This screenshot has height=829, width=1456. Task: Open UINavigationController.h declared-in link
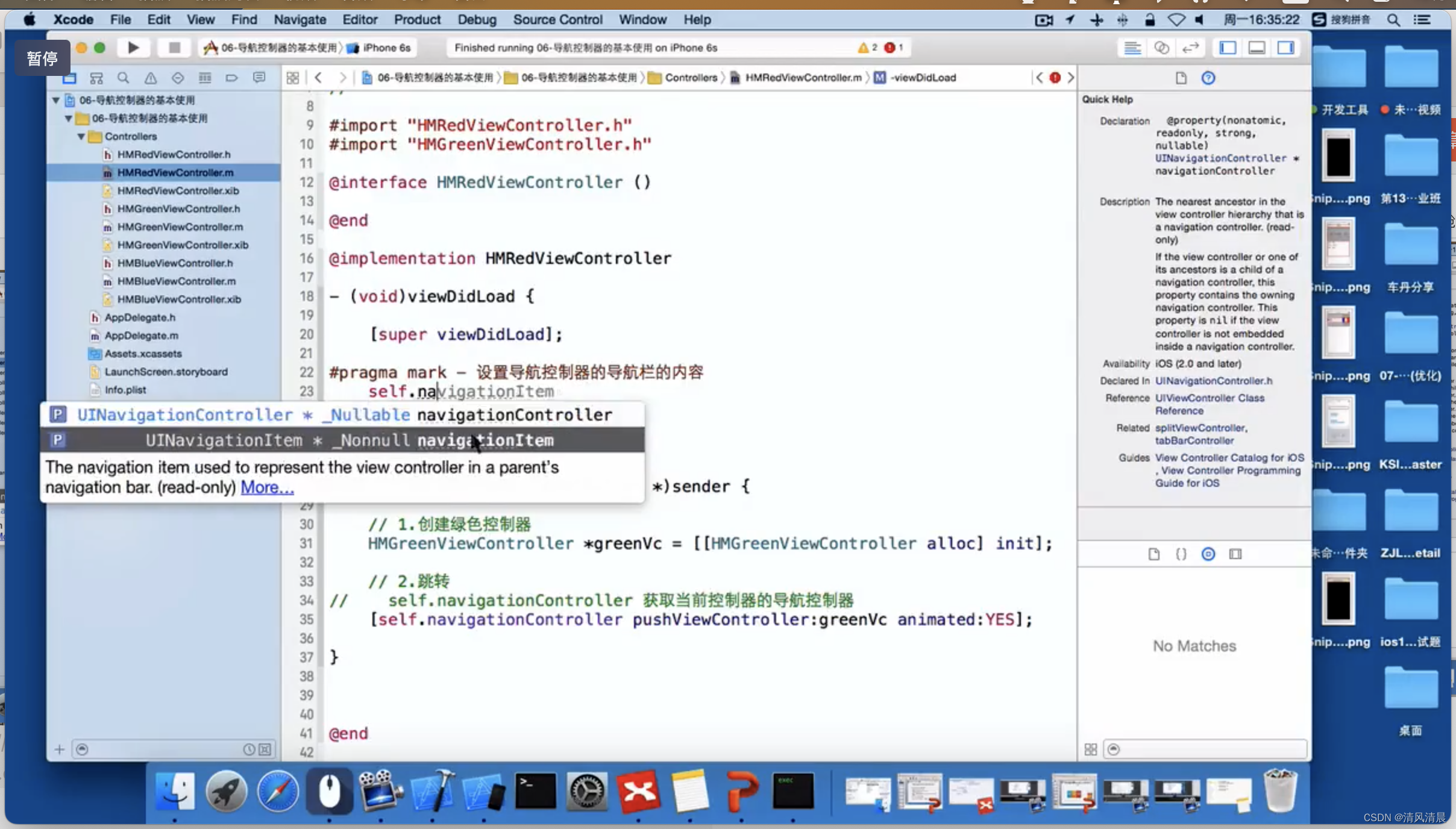coord(1213,381)
